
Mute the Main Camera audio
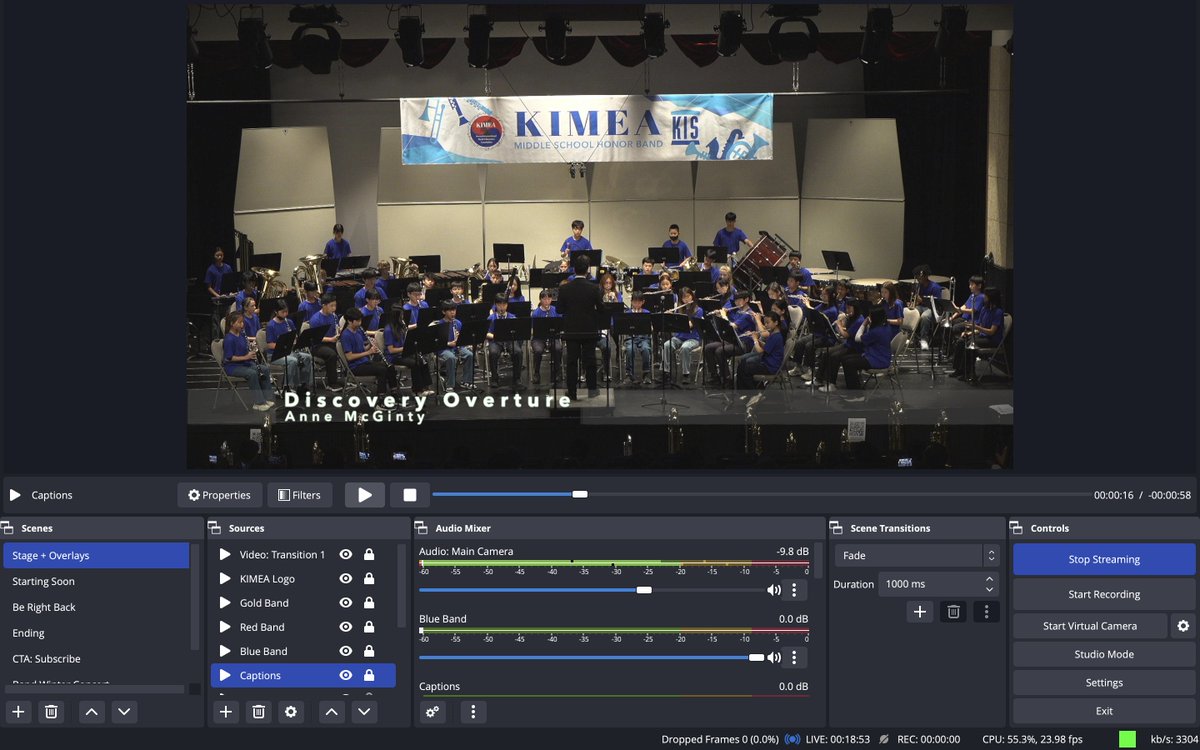click(x=773, y=590)
